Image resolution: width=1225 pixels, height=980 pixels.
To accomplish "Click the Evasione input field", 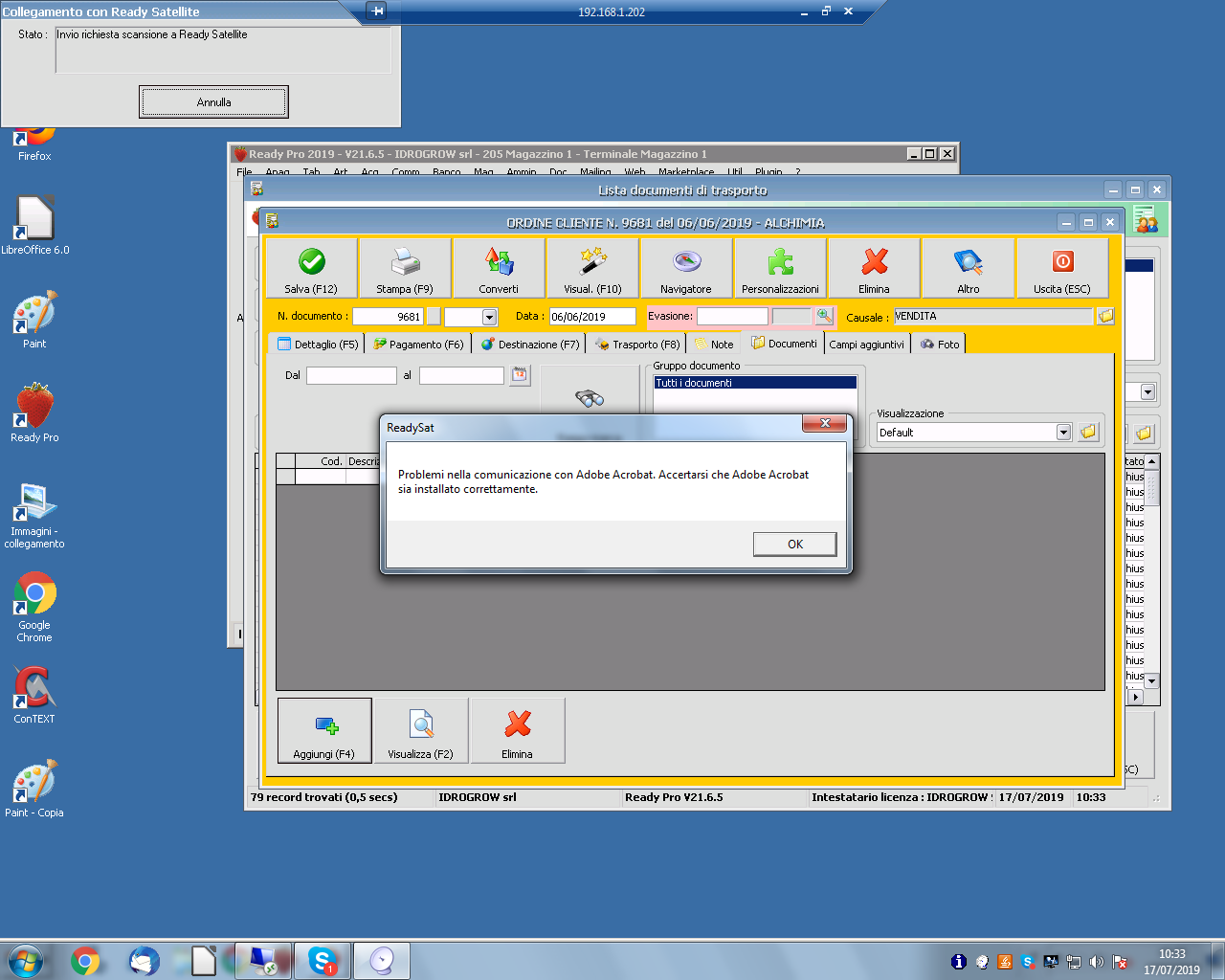I will click(x=732, y=316).
